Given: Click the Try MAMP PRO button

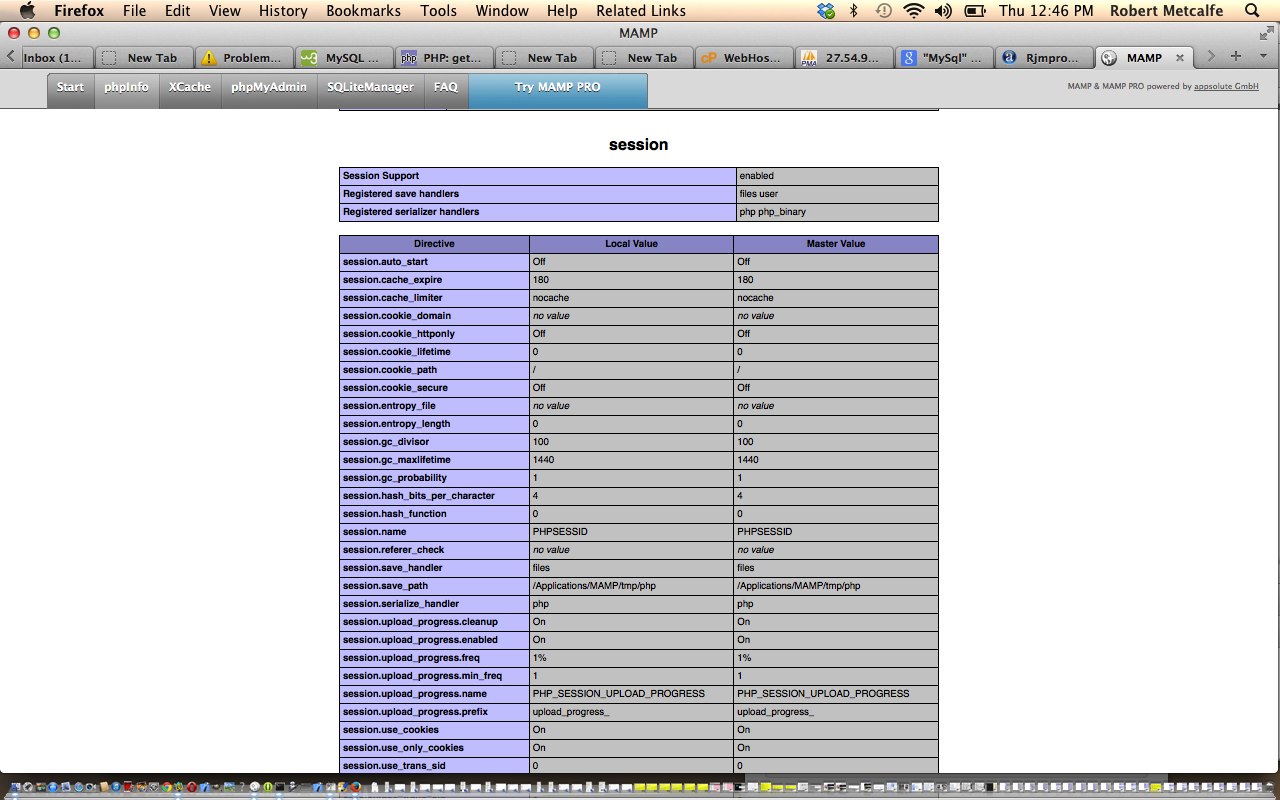Looking at the screenshot, I should [557, 87].
